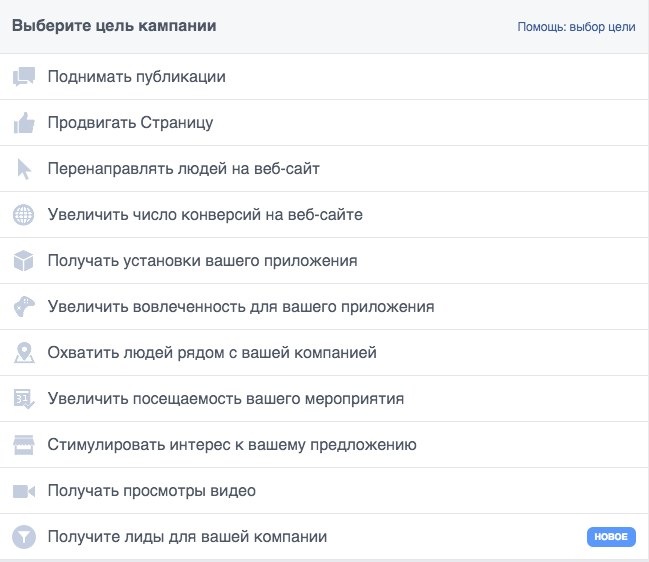Click the globe icon for website conversions
The height and width of the screenshot is (562, 649).
24,215
